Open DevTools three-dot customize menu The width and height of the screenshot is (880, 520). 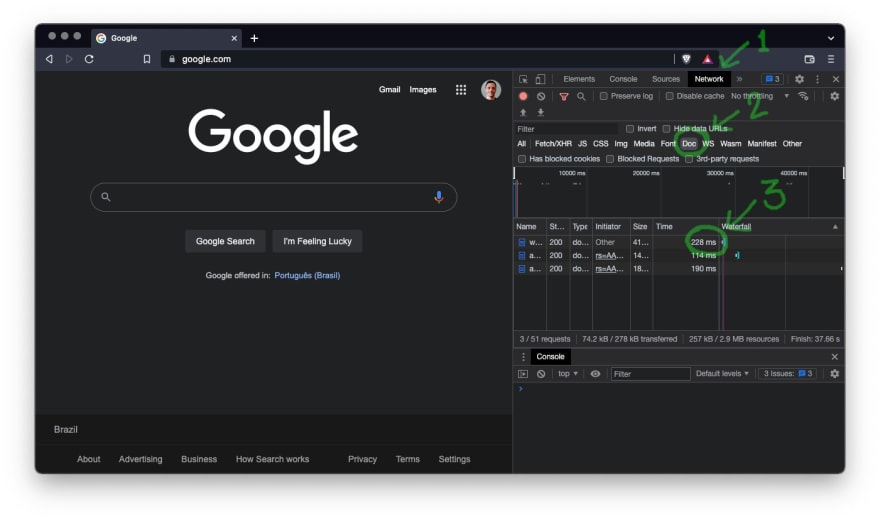pos(817,79)
